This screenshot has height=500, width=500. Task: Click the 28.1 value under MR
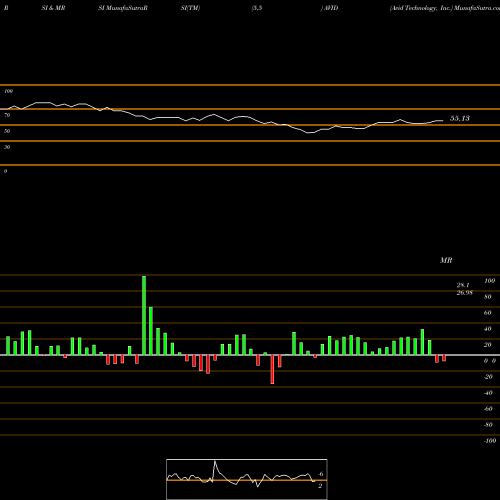[463, 285]
